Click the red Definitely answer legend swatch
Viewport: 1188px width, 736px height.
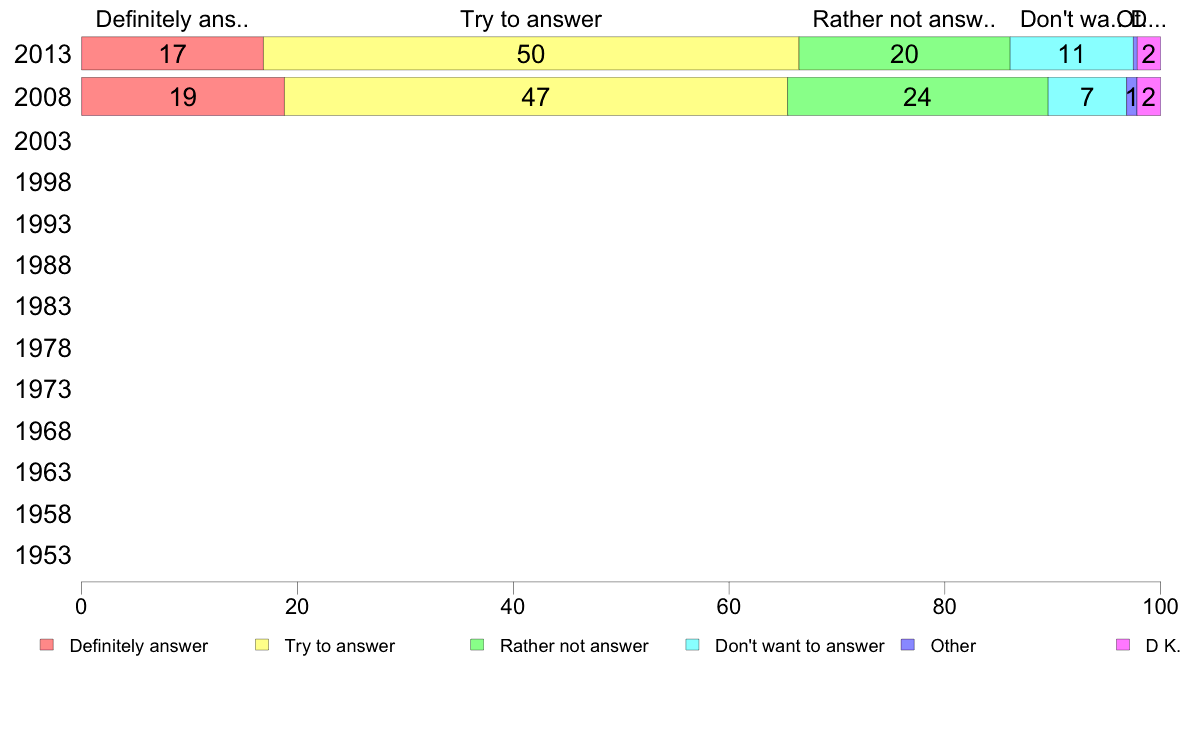point(47,645)
